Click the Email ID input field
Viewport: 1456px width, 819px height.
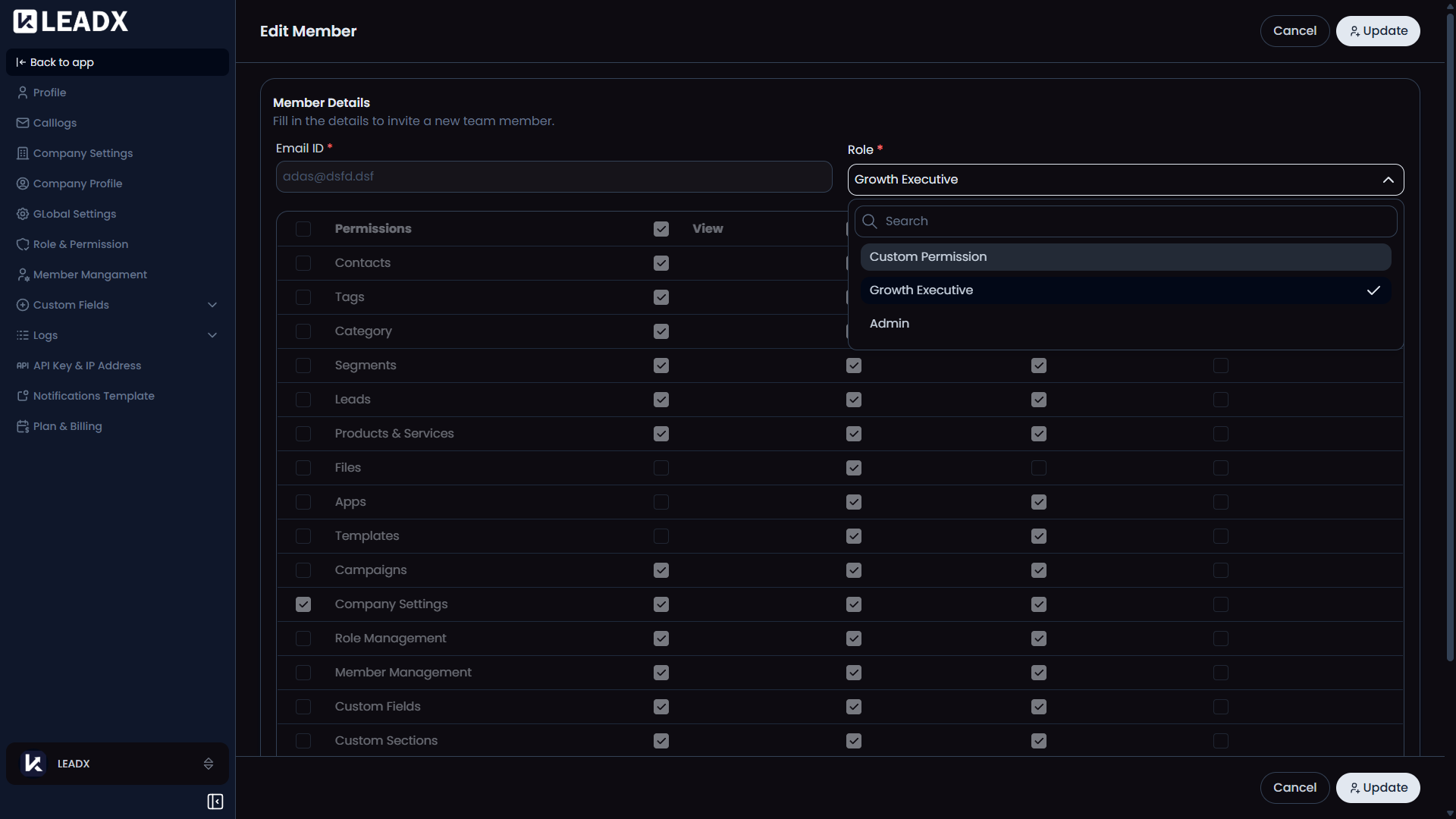(x=553, y=176)
